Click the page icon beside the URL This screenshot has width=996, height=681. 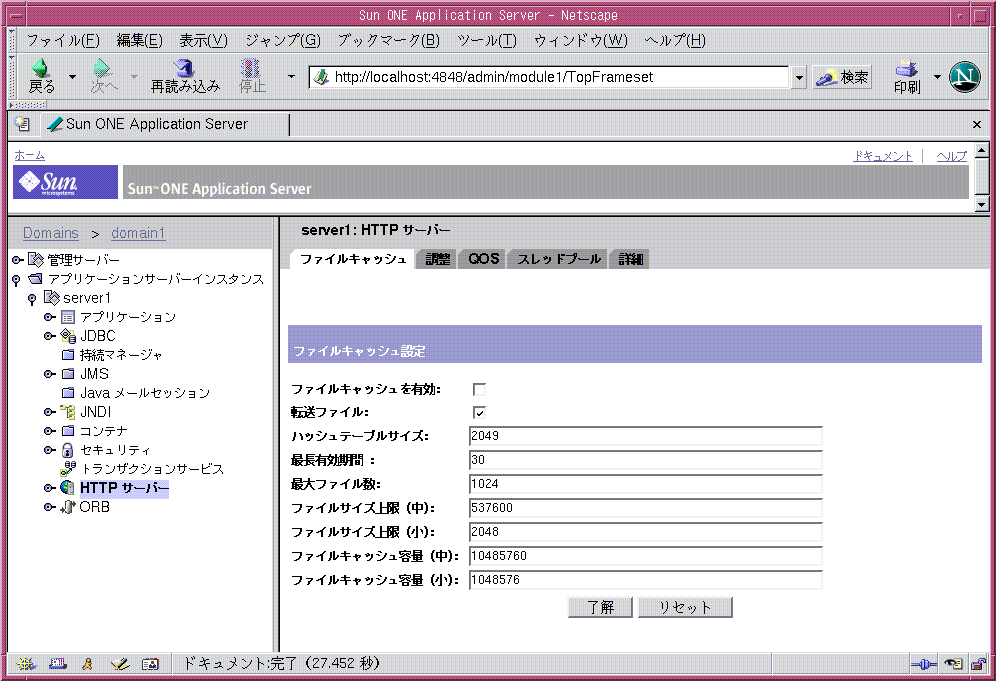[x=321, y=78]
